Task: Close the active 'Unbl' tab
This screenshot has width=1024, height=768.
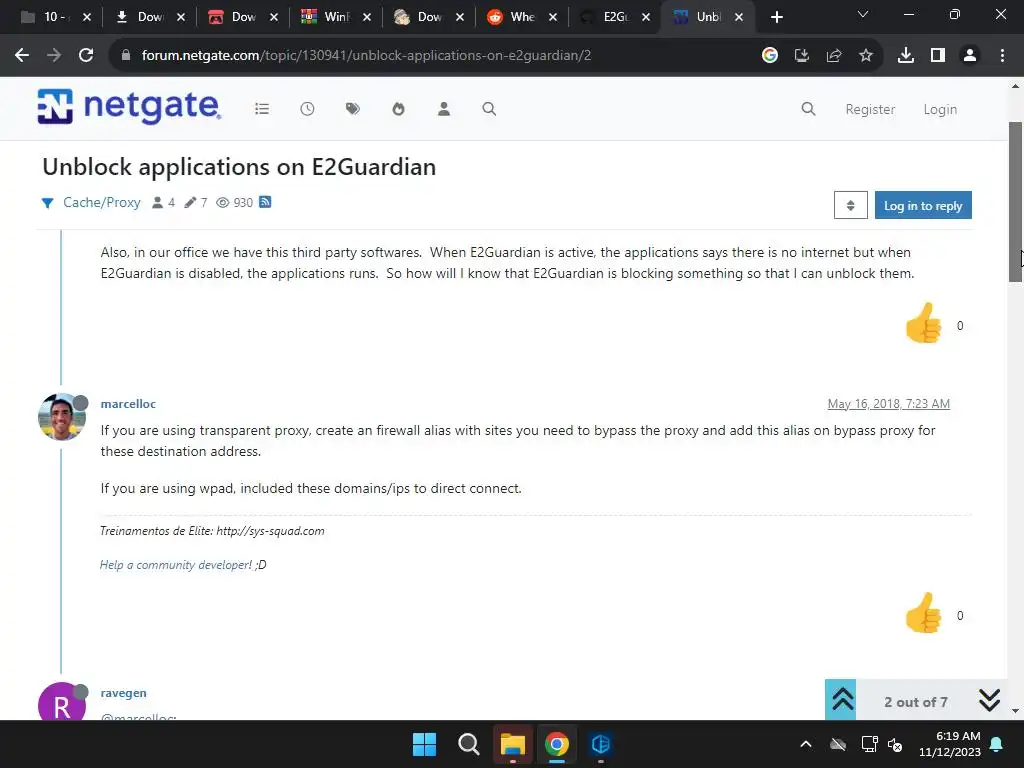Action: pos(739,17)
